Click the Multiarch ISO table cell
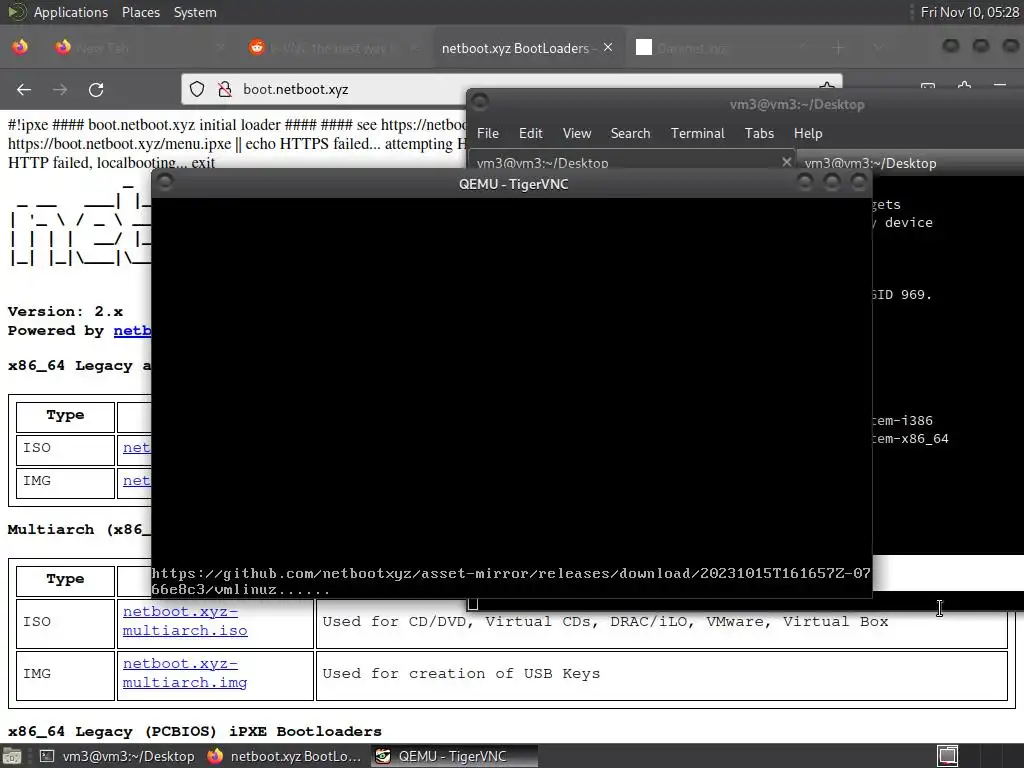 point(65,622)
